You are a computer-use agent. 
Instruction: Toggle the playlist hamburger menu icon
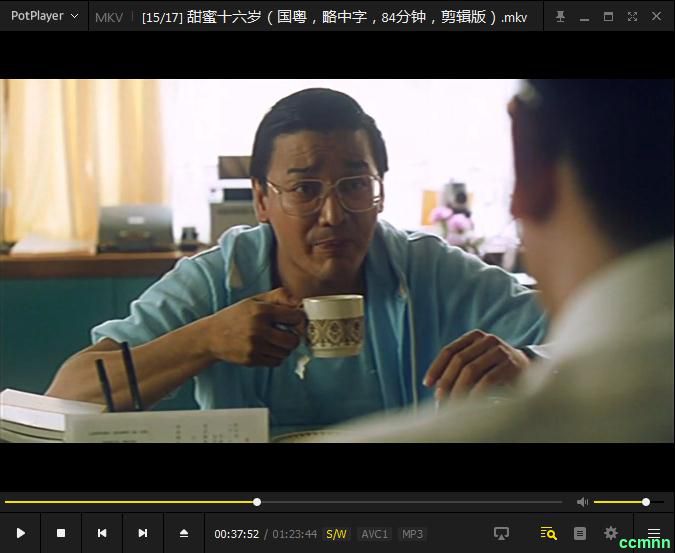654,533
